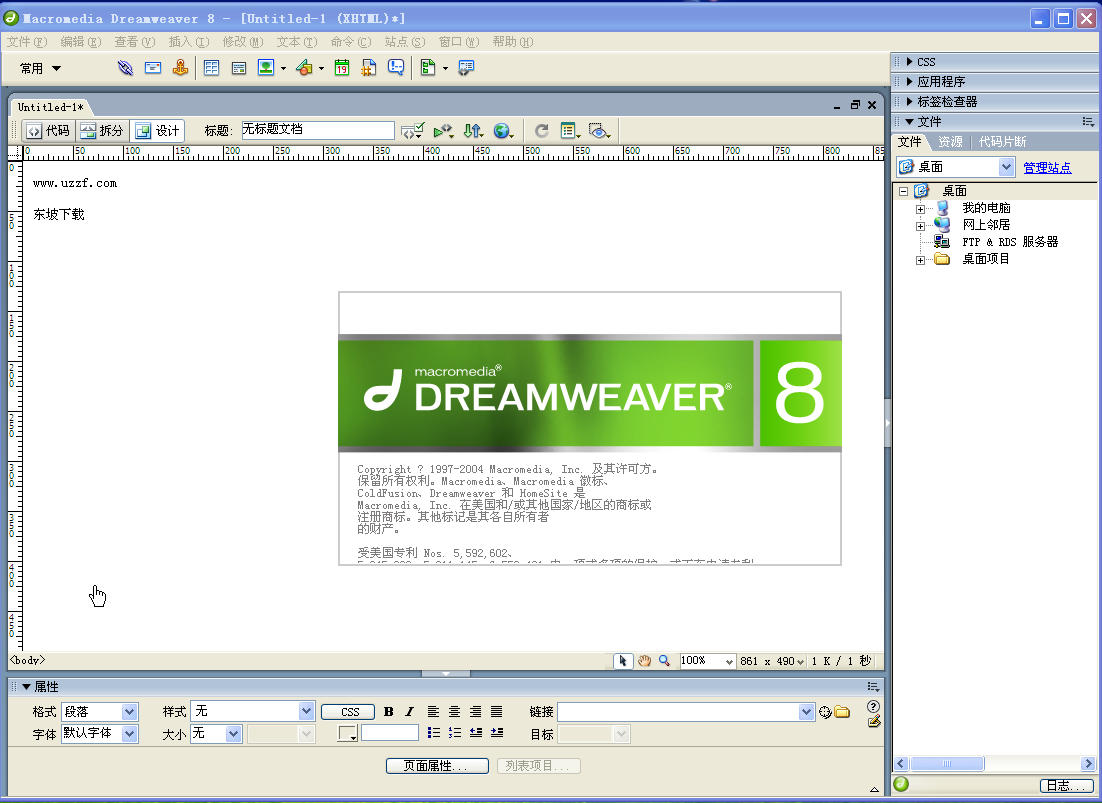Expand the 应用程序 panel group
The image size is (1102, 803).
909,81
